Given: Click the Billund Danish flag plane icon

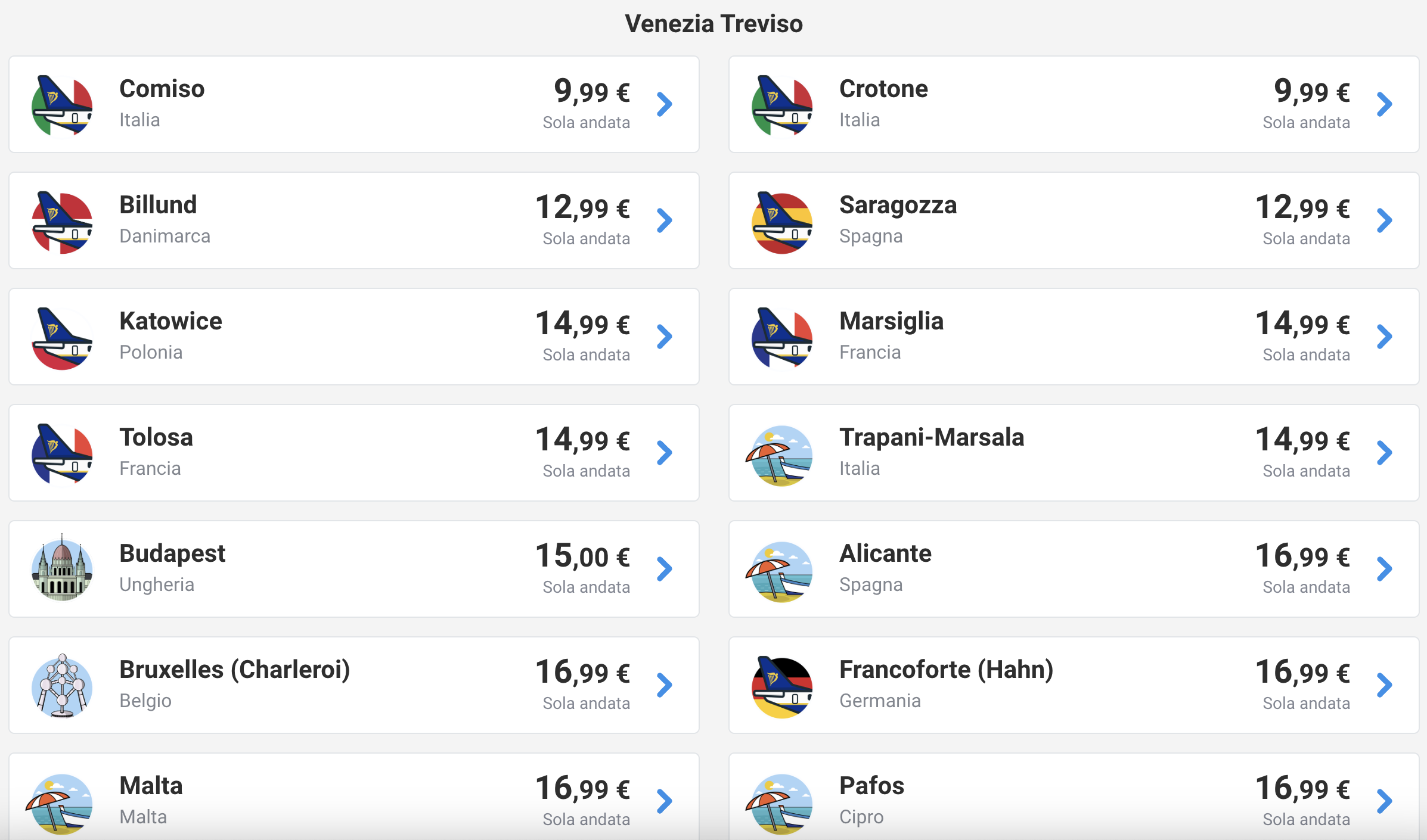Looking at the screenshot, I should [62, 222].
